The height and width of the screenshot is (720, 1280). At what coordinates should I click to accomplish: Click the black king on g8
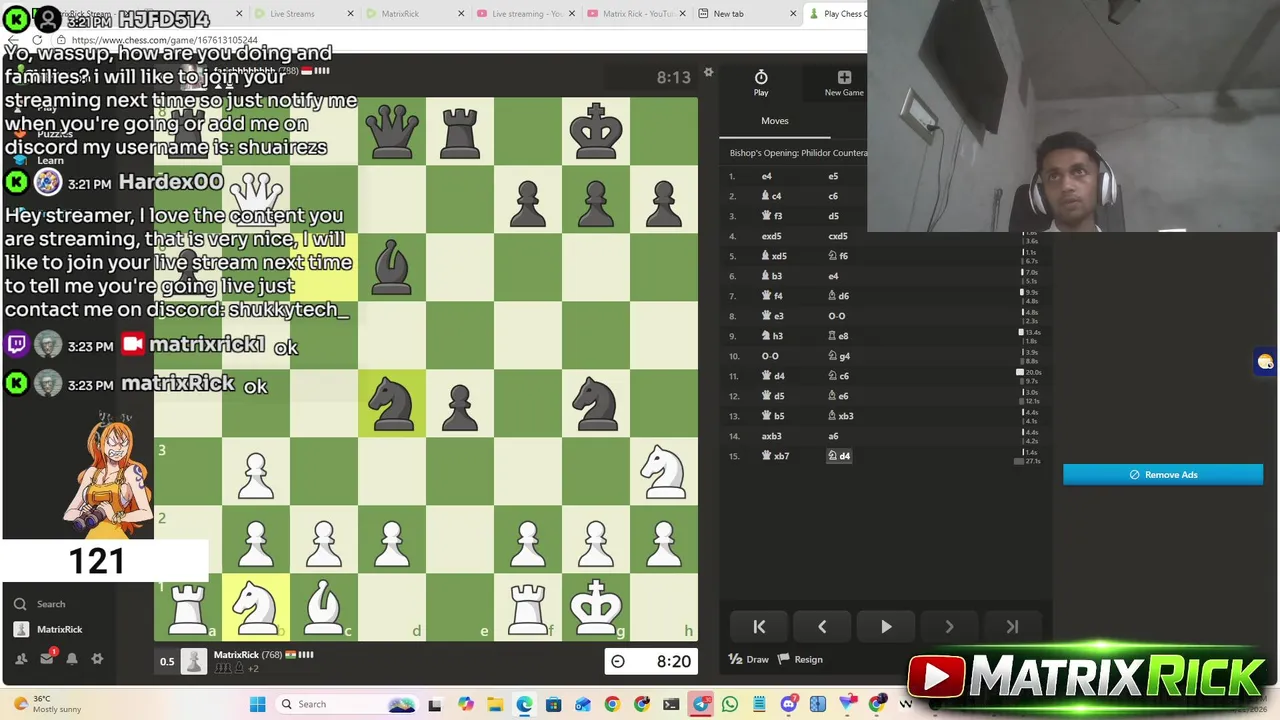(x=596, y=131)
